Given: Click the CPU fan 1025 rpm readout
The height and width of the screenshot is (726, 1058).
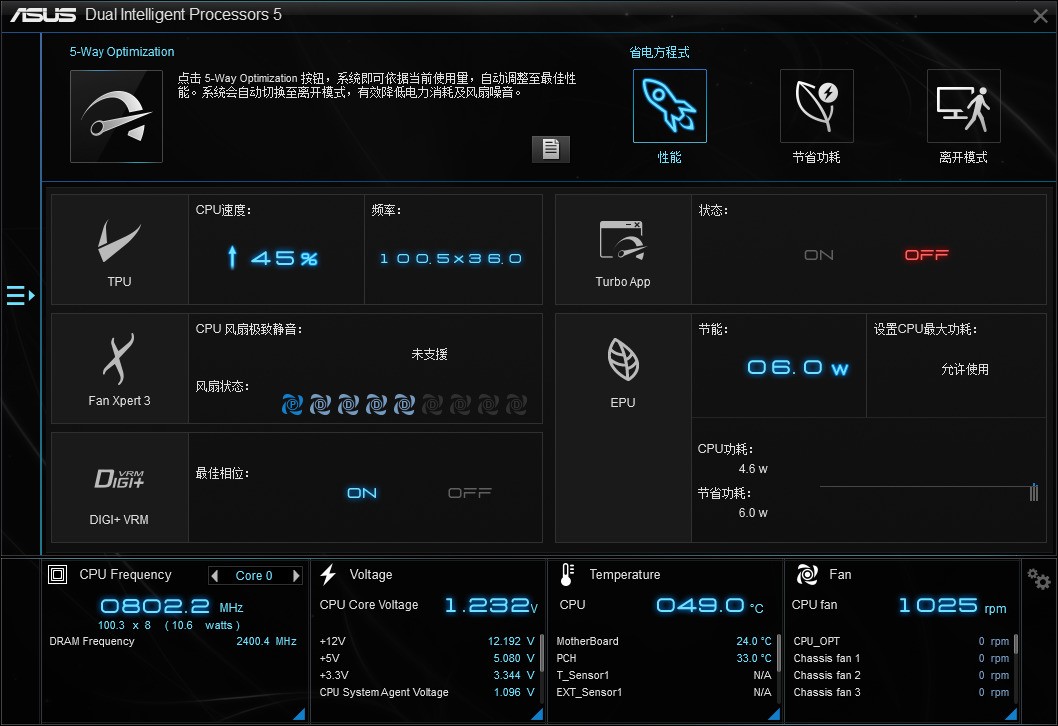Looking at the screenshot, I should (x=952, y=605).
